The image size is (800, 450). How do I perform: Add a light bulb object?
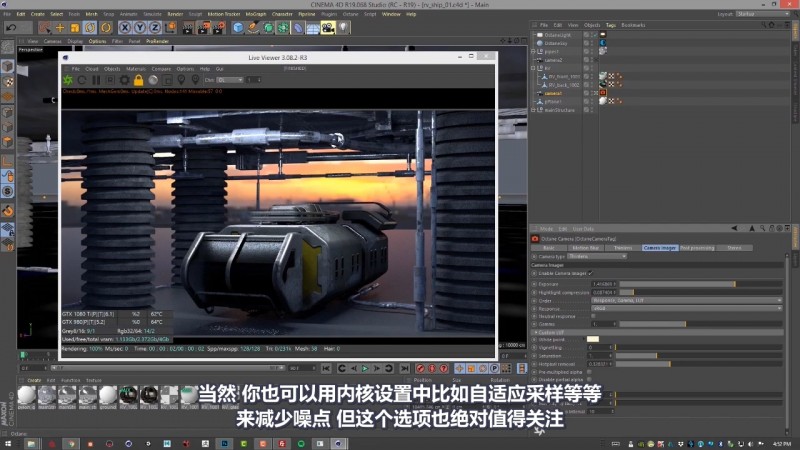[x=343, y=28]
